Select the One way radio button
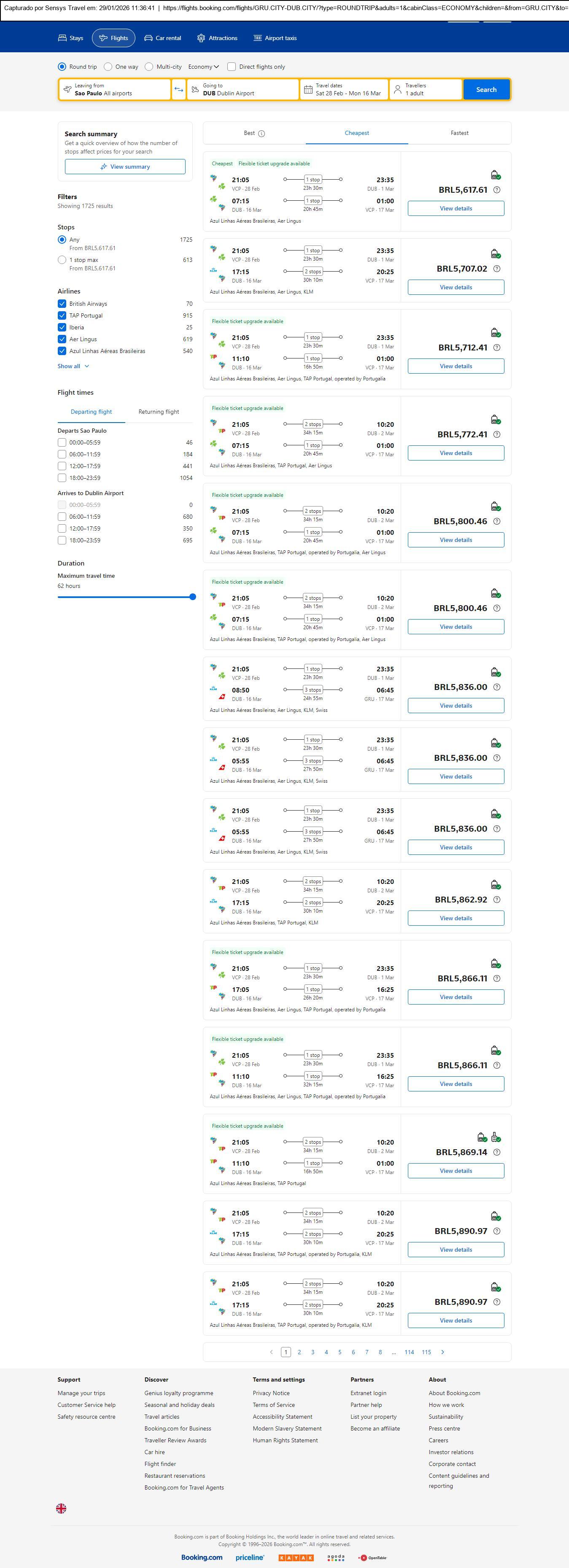The image size is (569, 1568). coord(108,67)
